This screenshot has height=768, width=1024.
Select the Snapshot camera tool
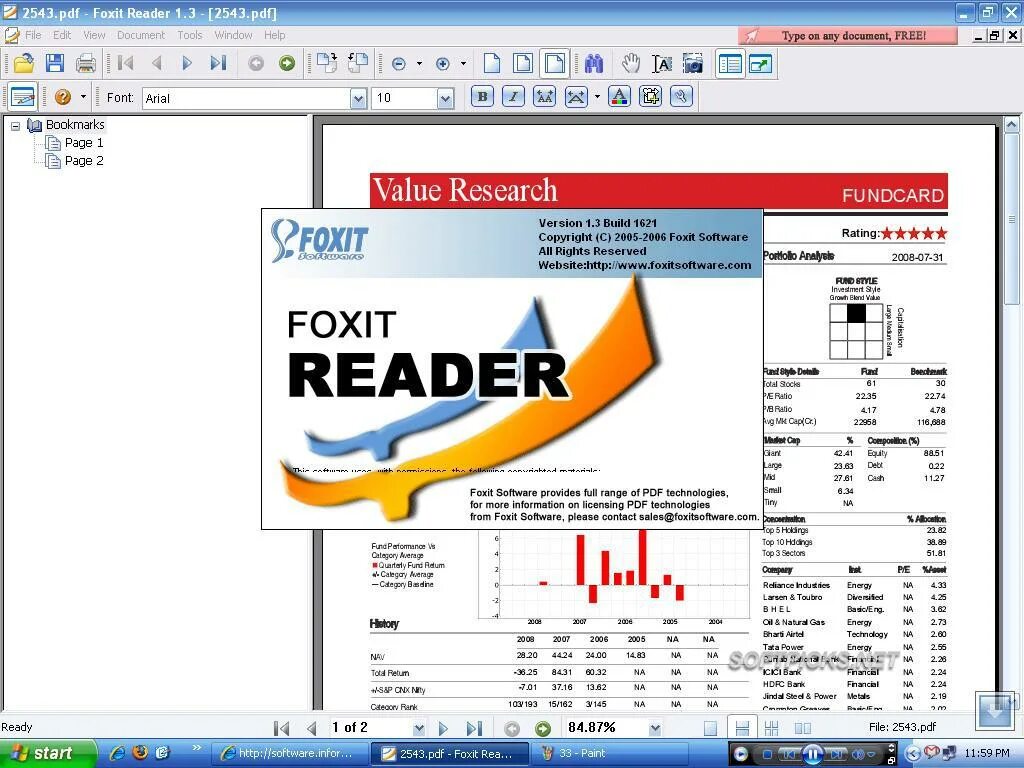(693, 63)
